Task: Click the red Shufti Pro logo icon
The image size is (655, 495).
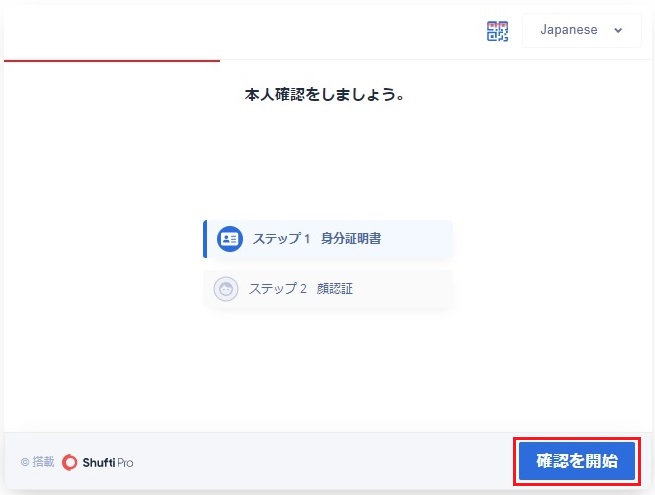Action: coord(69,462)
